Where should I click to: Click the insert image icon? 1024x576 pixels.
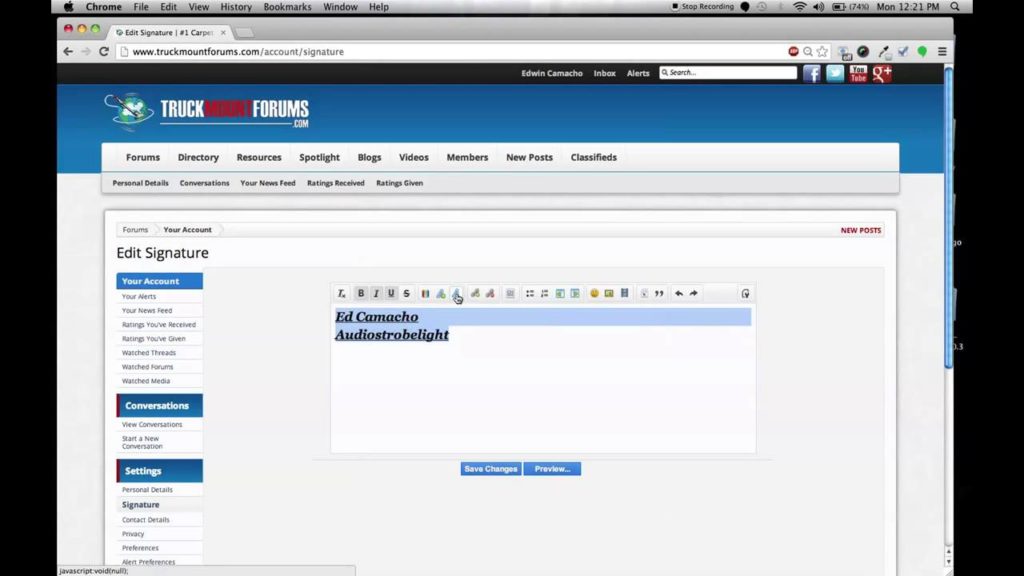pyautogui.click(x=609, y=294)
